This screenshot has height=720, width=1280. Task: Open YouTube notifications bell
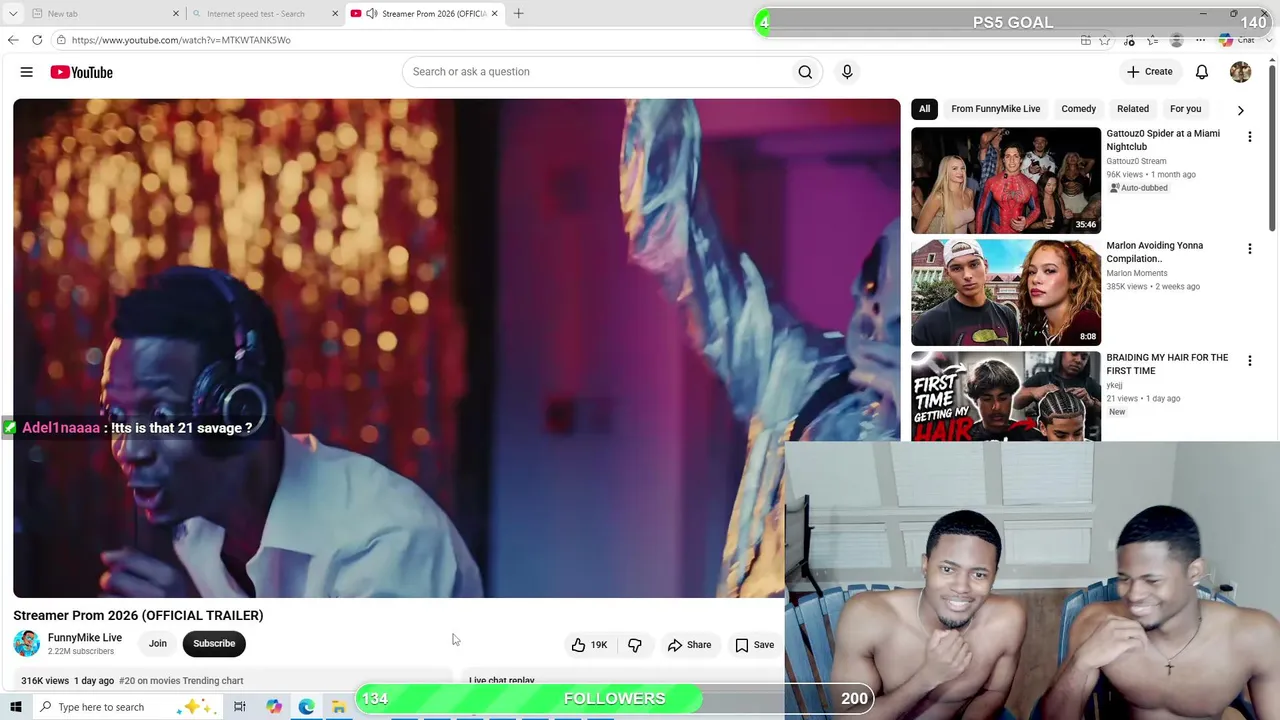(x=1202, y=72)
